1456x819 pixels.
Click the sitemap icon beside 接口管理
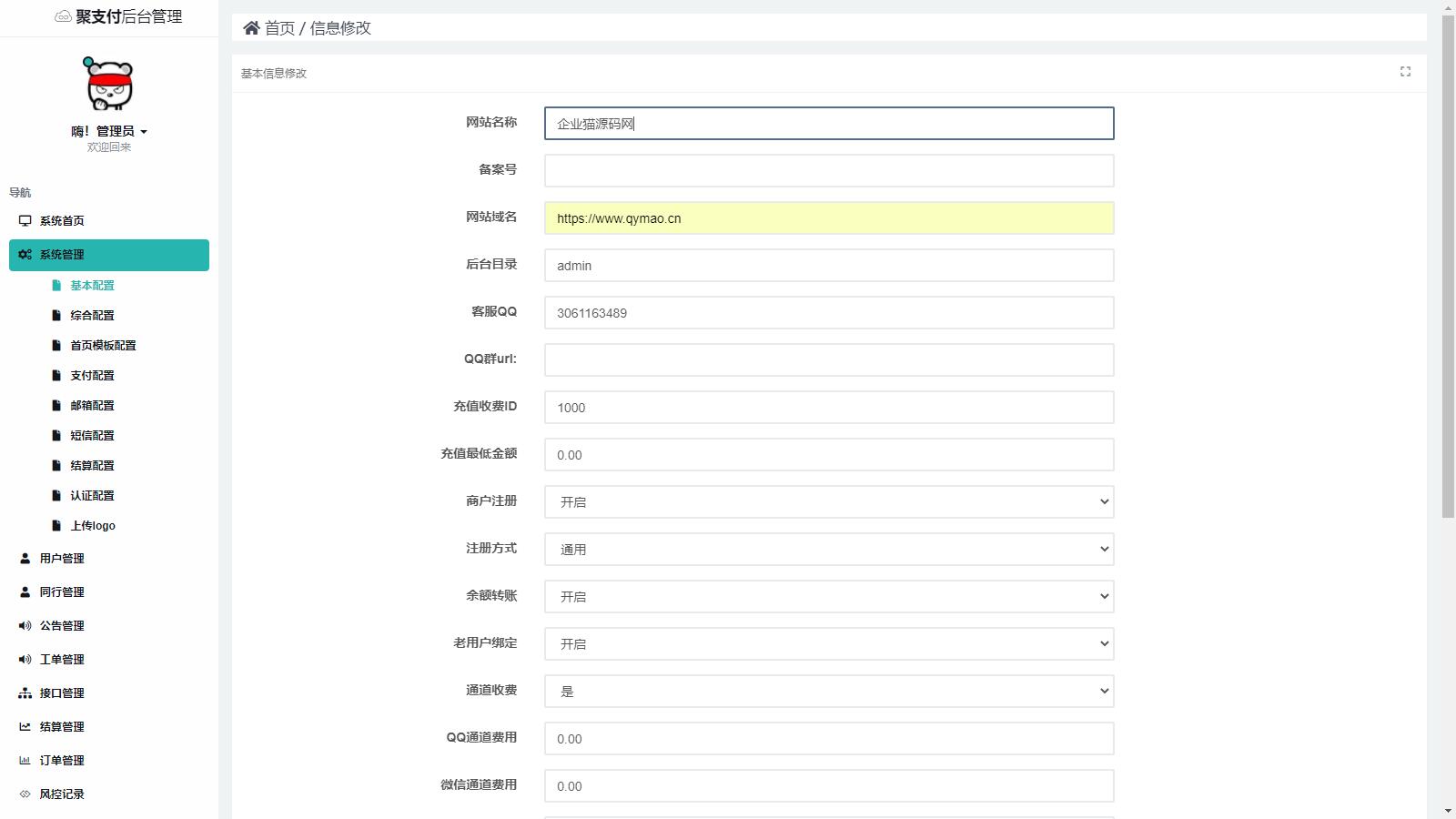coord(25,693)
